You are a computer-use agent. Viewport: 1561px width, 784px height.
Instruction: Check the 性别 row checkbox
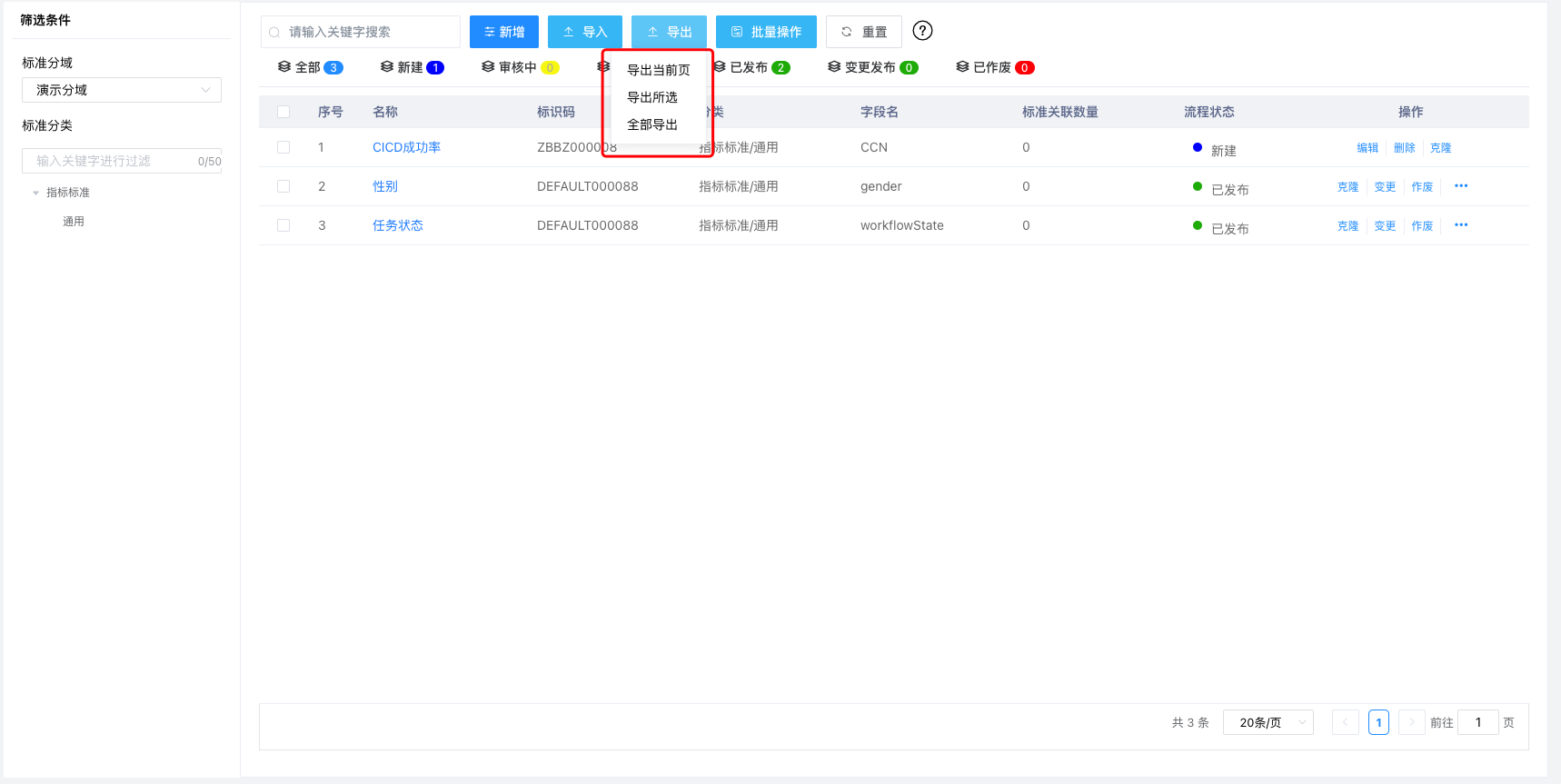coord(283,186)
